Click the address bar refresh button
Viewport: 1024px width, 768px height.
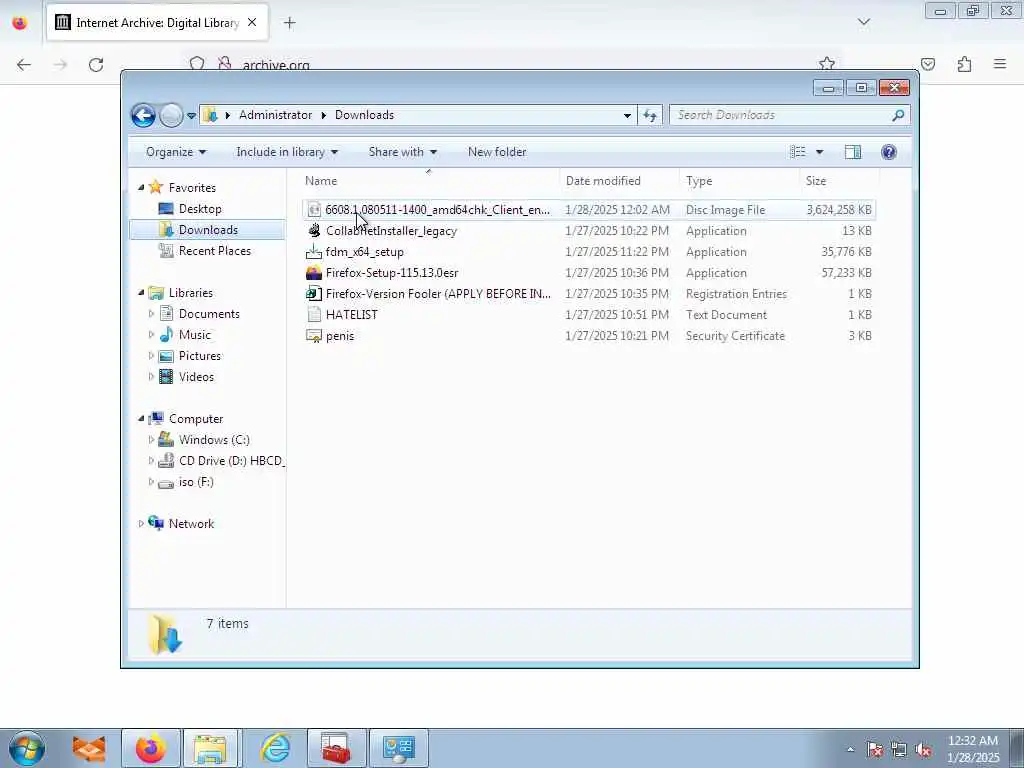coord(650,115)
